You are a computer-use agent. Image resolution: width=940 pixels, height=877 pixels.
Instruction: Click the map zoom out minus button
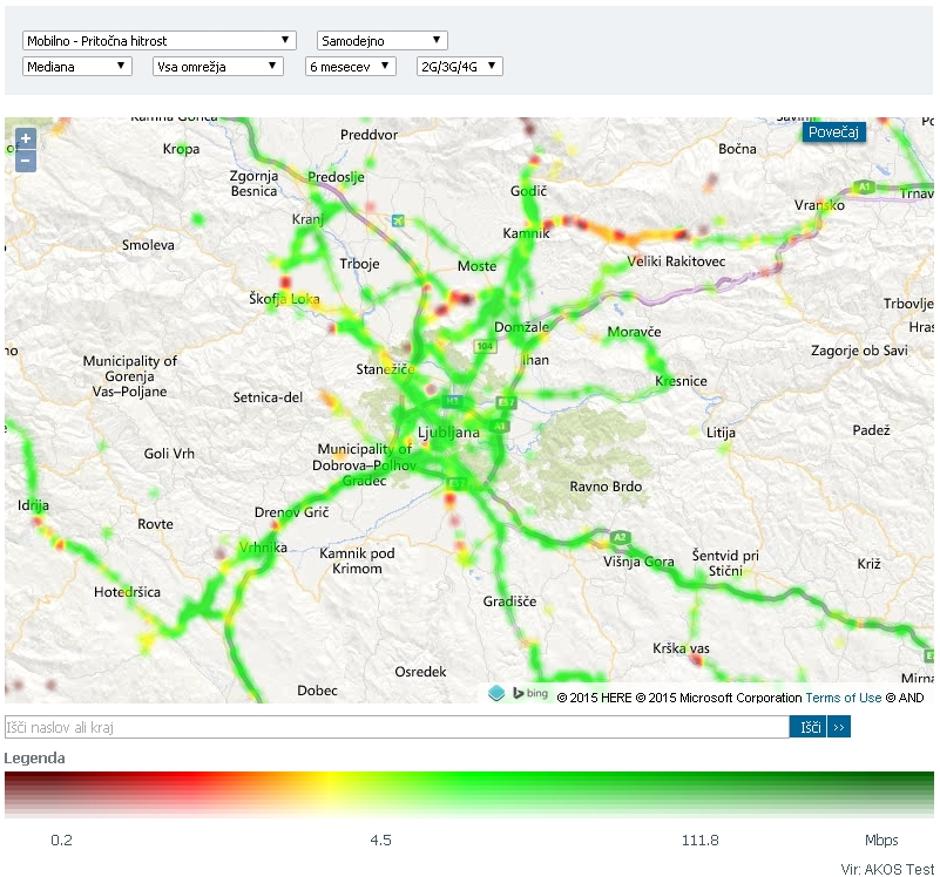click(26, 160)
